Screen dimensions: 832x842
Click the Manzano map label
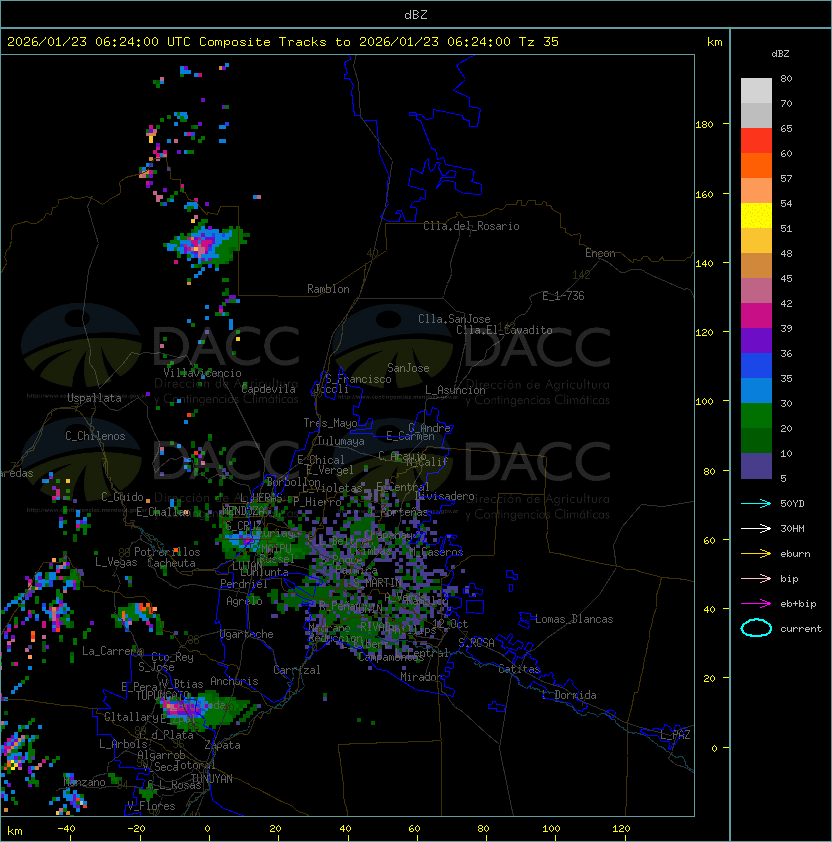(84, 782)
